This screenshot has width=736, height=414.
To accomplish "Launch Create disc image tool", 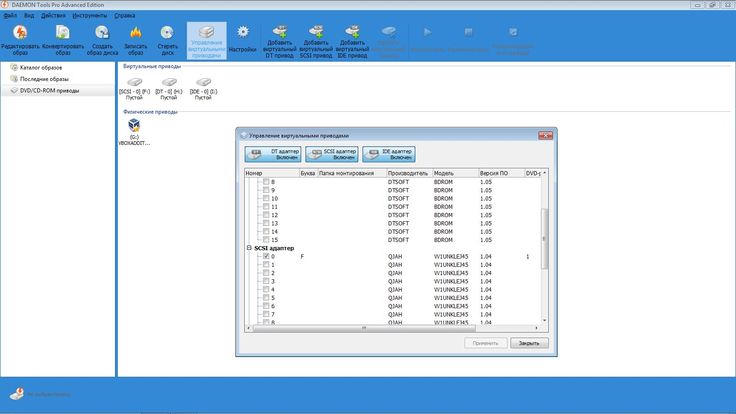I will pos(102,40).
